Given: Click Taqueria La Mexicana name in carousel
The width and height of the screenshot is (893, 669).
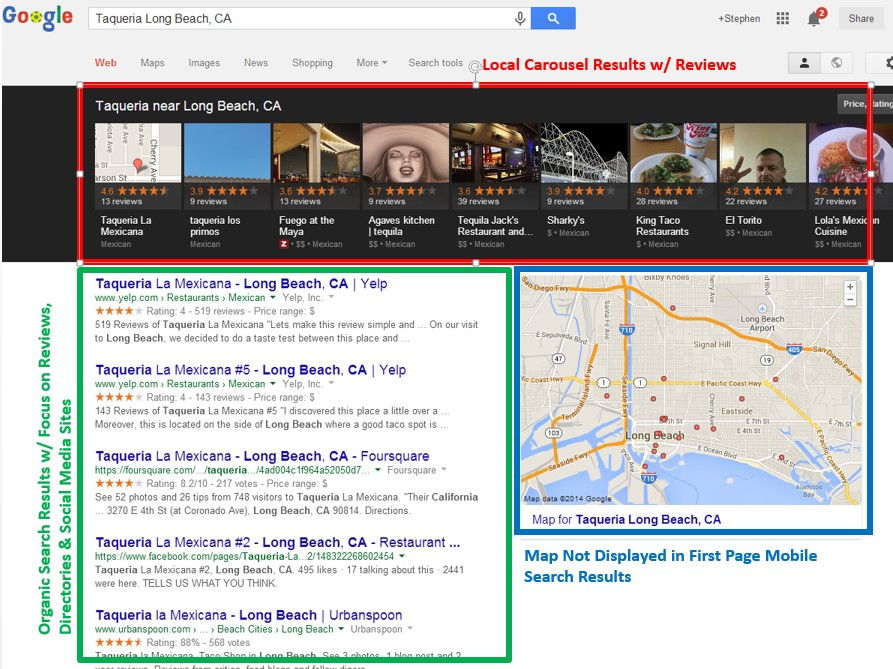Looking at the screenshot, I should [126, 225].
